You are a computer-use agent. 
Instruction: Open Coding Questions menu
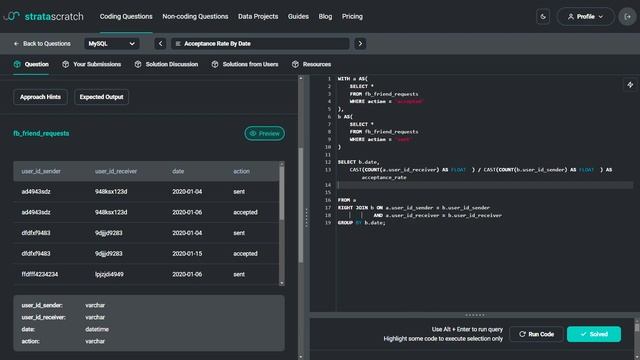126,17
